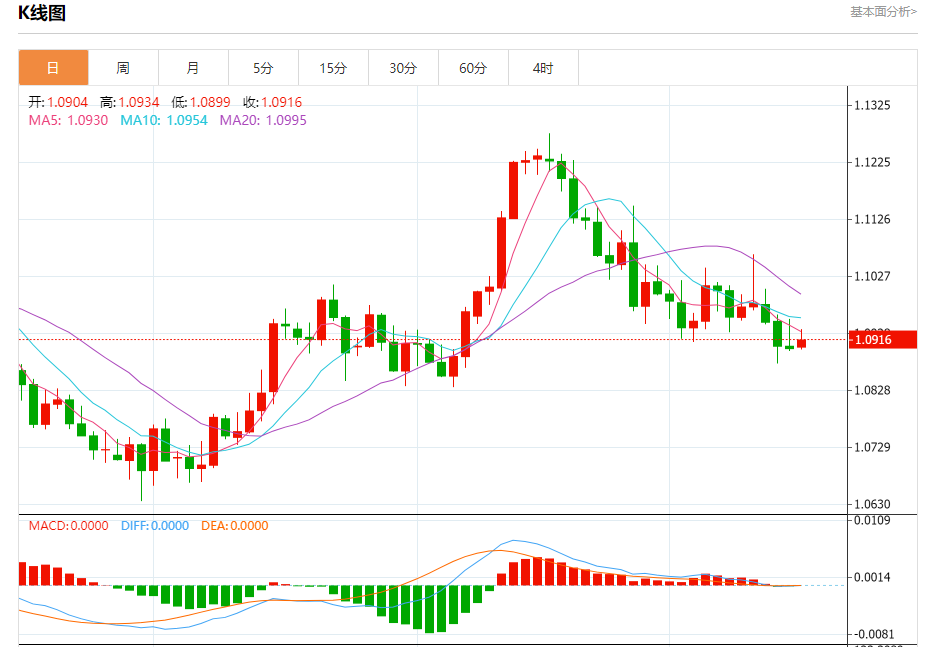The image size is (930, 647).
Task: Switch to the 月 monthly tab
Action: click(x=193, y=68)
